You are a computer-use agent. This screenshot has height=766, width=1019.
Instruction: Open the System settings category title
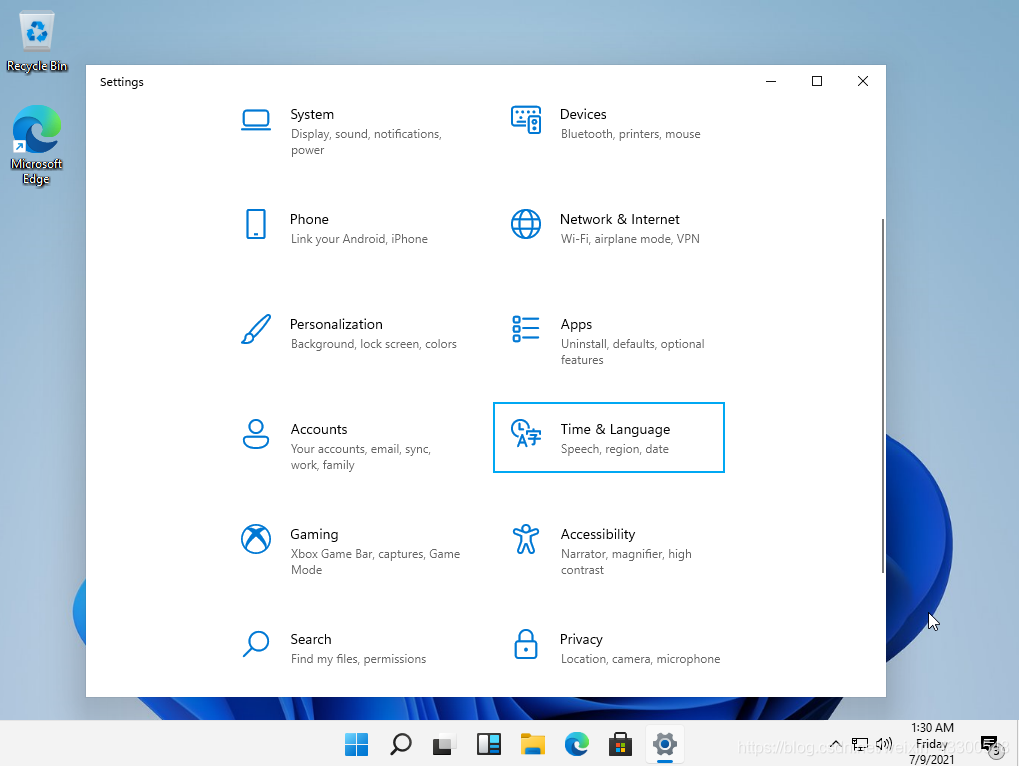click(312, 114)
